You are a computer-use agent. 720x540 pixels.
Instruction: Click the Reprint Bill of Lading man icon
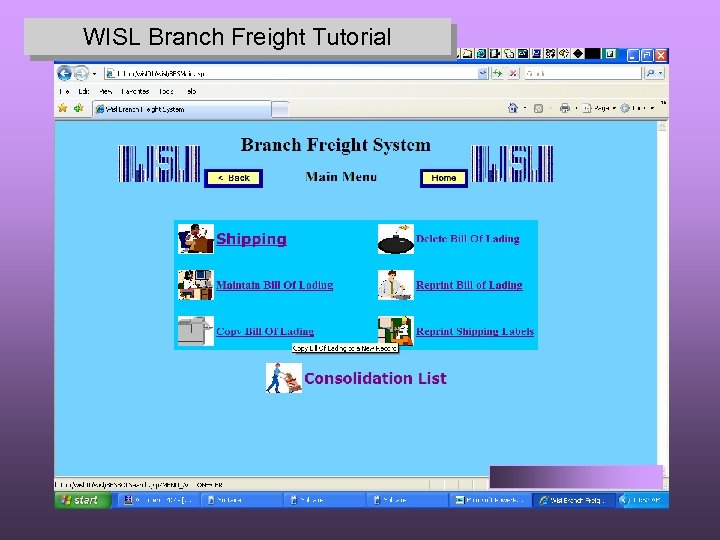click(396, 285)
